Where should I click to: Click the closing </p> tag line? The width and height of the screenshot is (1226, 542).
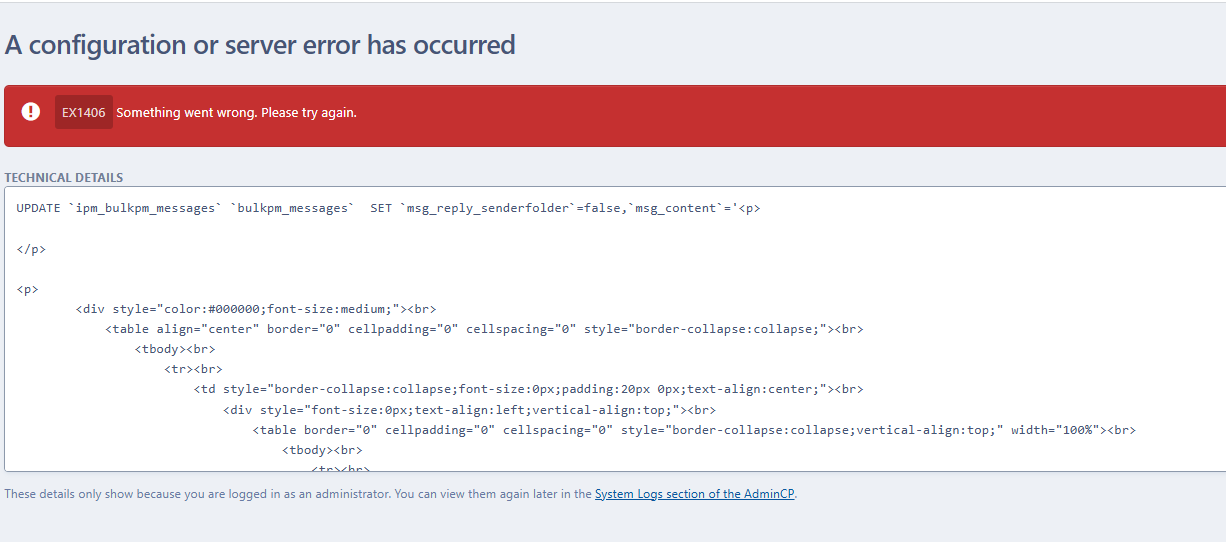click(x=31, y=249)
